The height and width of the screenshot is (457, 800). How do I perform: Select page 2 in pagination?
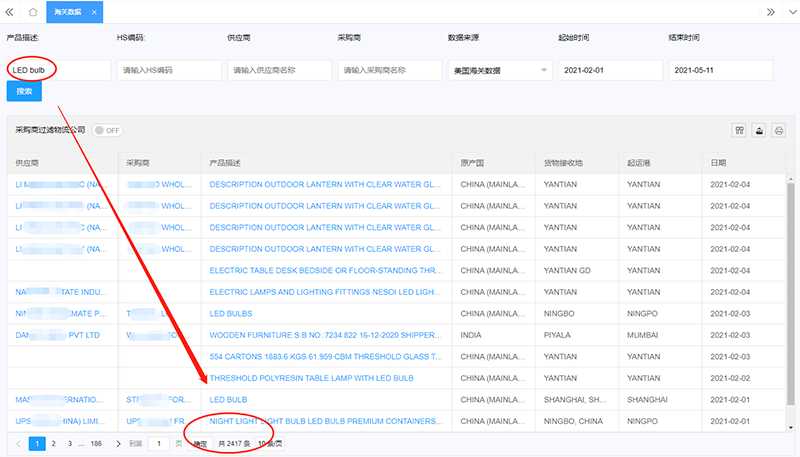[55, 443]
